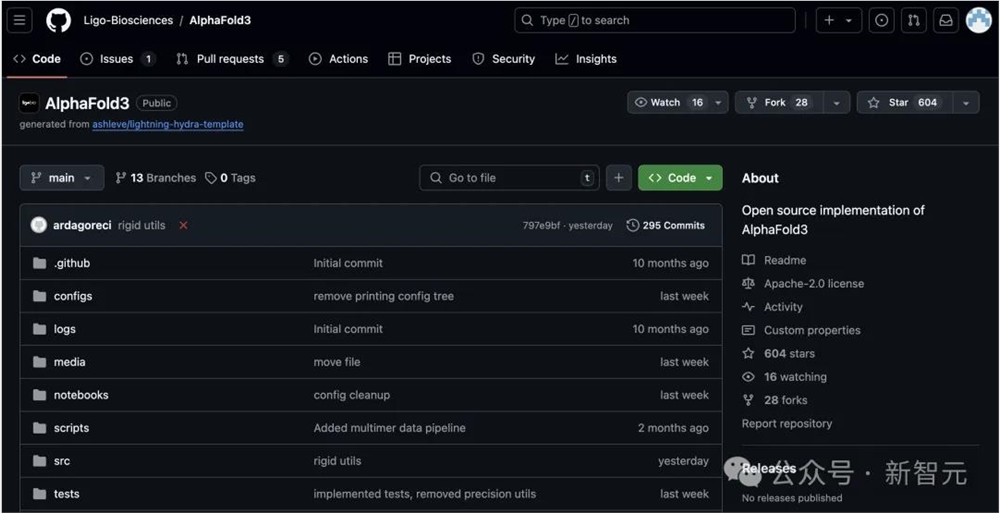View the 0 Tags link
The image size is (1000, 513).
click(230, 178)
